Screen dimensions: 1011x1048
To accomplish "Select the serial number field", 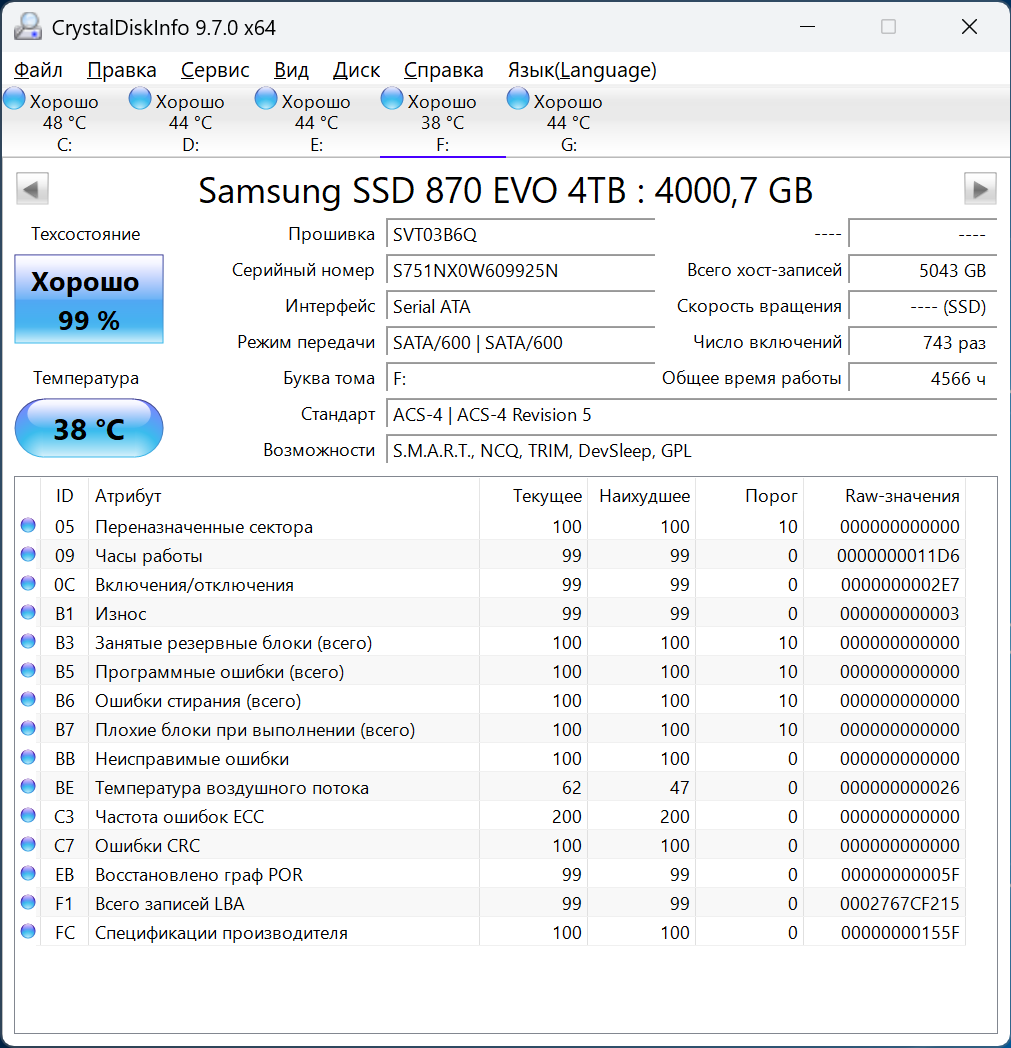I will point(520,270).
